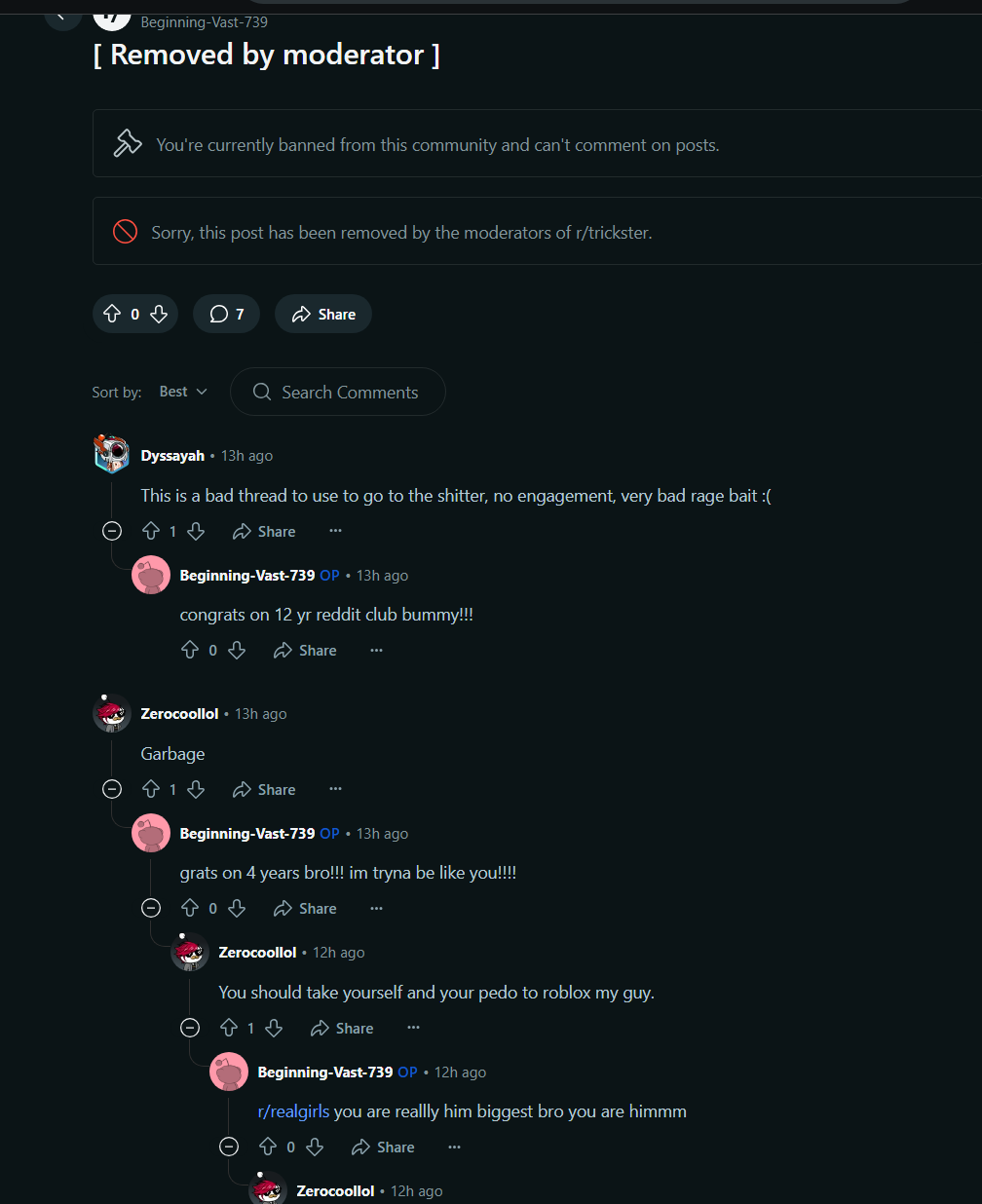Image resolution: width=982 pixels, height=1204 pixels.
Task: Collapse Dyssayah's comment thread
Action: pyautogui.click(x=112, y=531)
